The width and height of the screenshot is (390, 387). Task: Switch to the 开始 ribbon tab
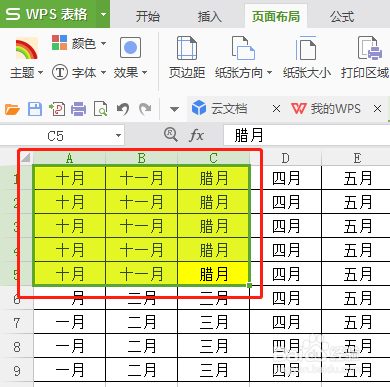[148, 16]
